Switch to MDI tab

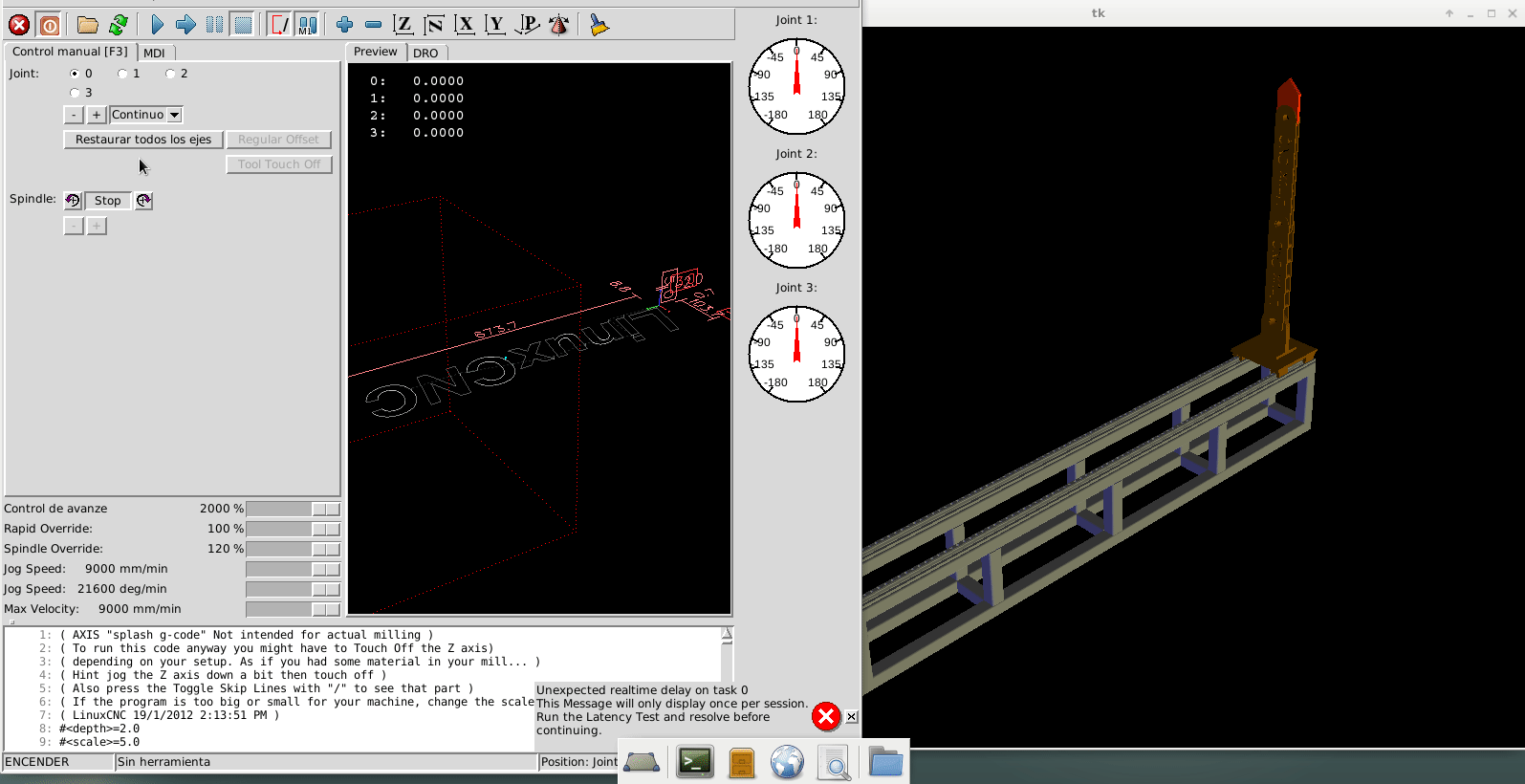(154, 53)
